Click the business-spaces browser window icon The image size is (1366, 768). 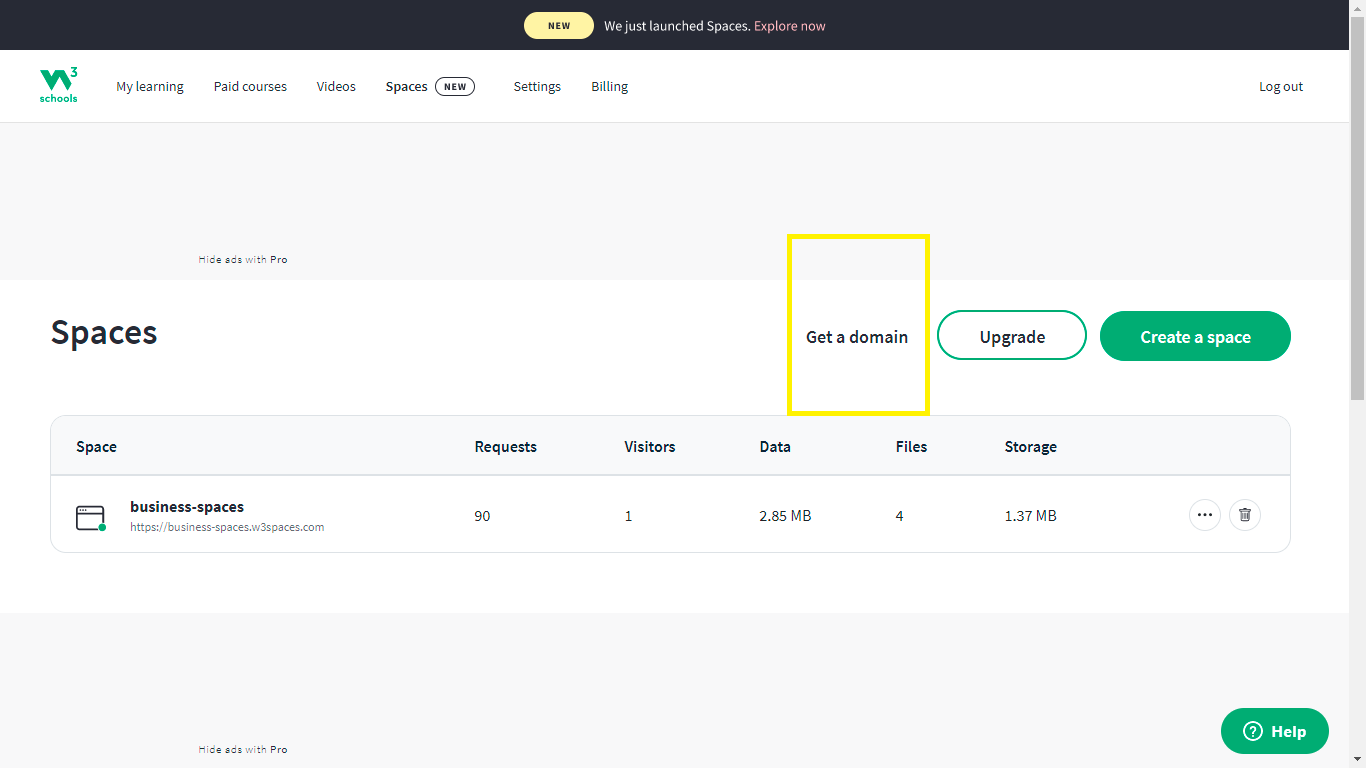(x=91, y=518)
